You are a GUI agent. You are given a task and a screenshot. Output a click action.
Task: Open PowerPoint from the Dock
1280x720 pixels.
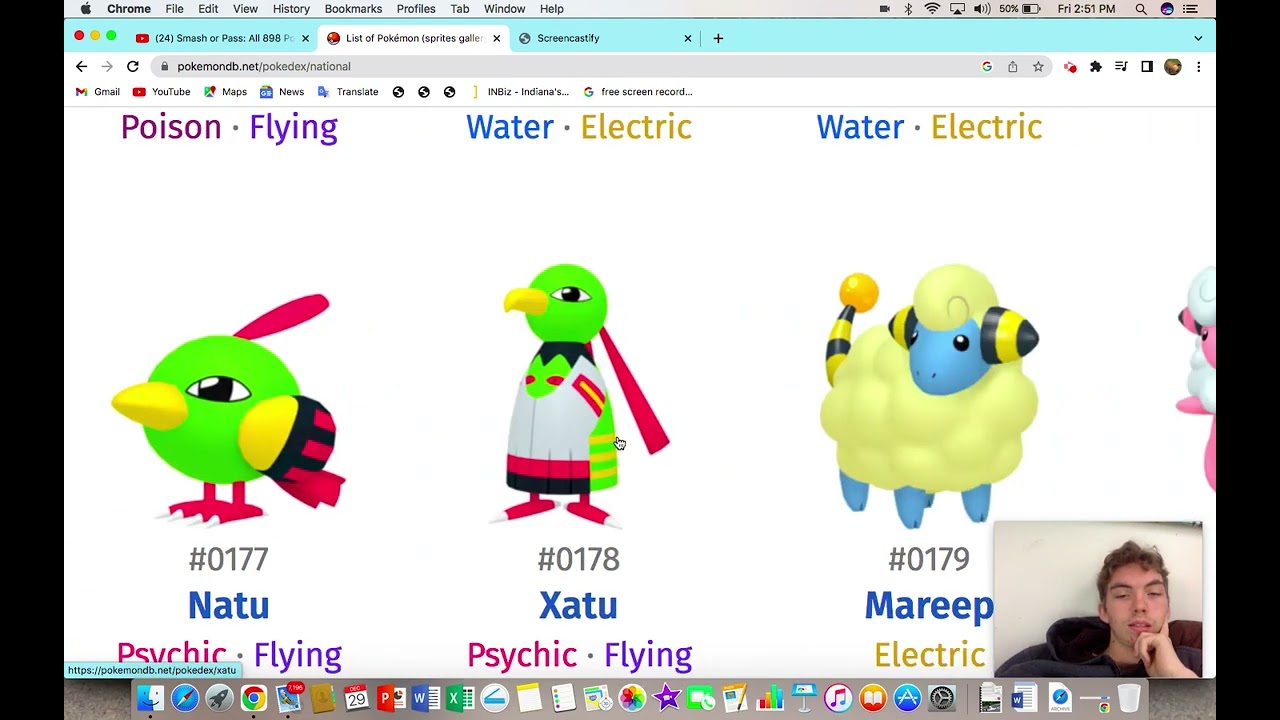(x=391, y=698)
